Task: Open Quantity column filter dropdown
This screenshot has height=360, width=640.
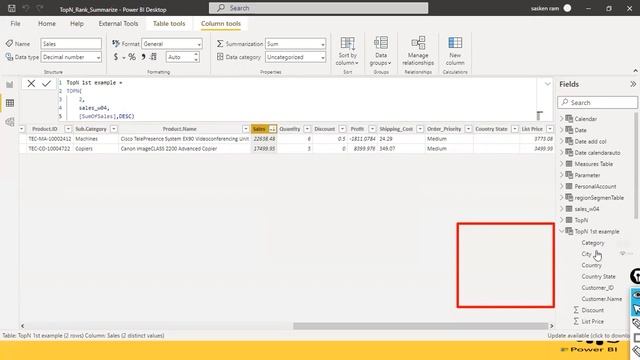Action: tap(307, 129)
